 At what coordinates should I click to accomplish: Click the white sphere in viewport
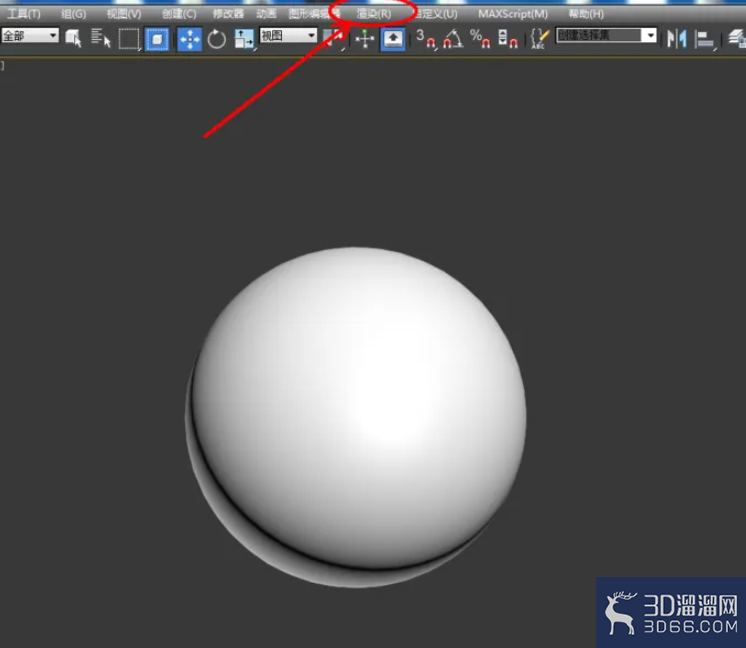point(356,417)
